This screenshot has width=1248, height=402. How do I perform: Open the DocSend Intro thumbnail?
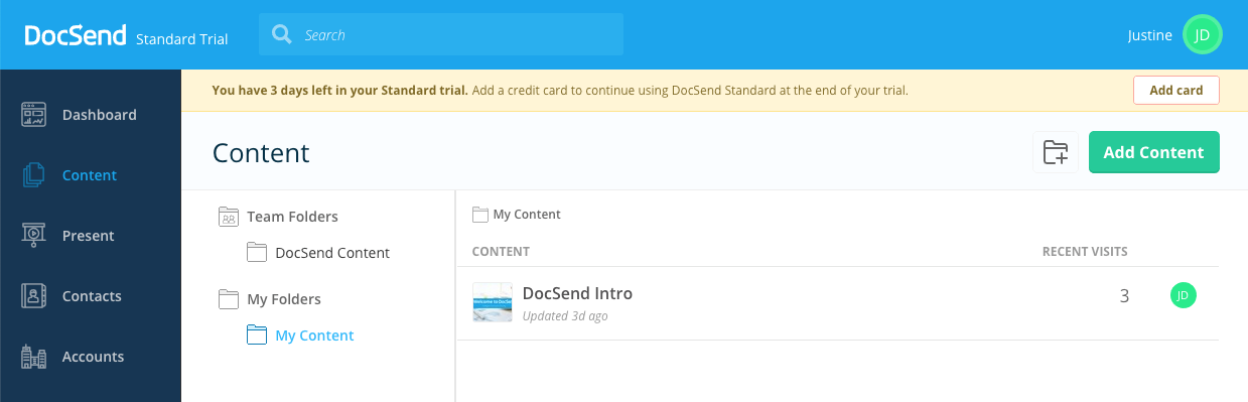pyautogui.click(x=492, y=302)
